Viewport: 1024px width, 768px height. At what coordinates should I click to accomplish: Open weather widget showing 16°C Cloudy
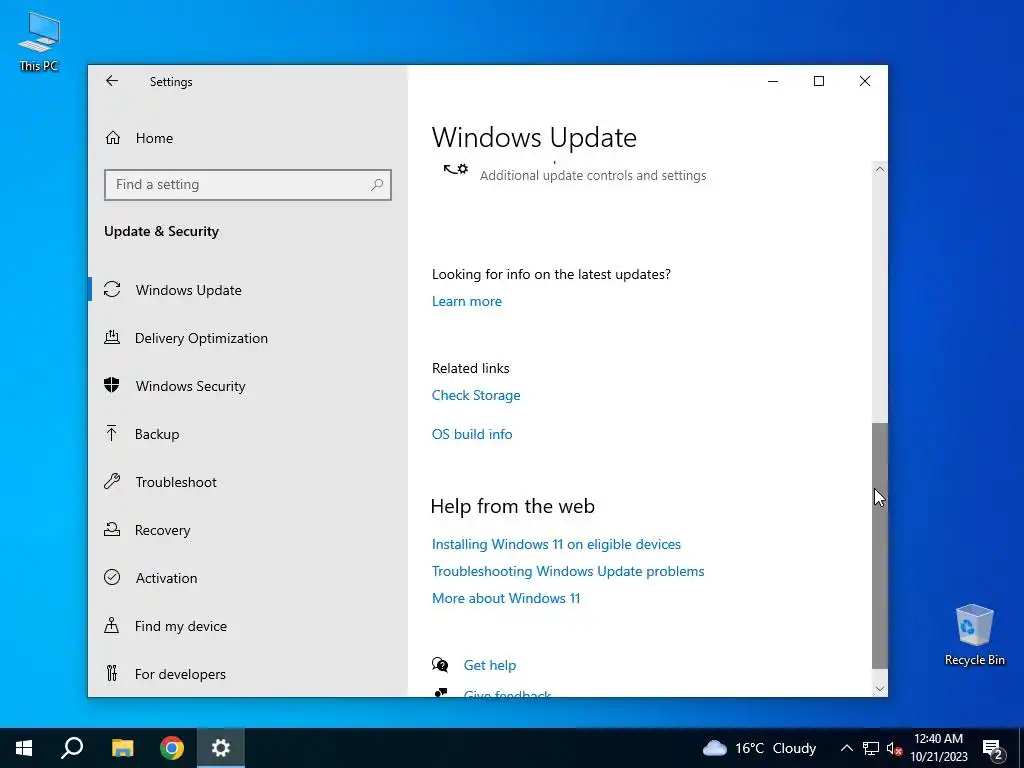pyautogui.click(x=760, y=748)
